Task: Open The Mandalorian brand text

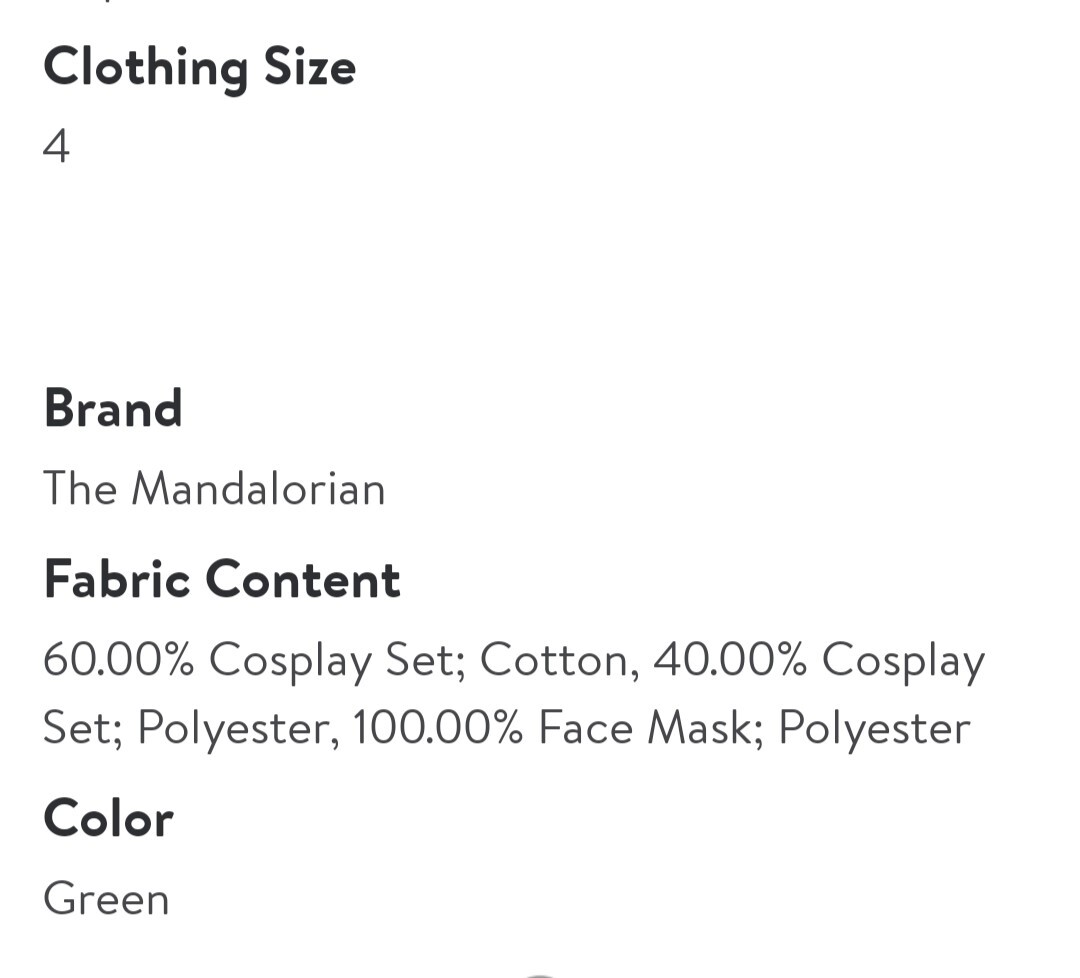Action: 214,489
